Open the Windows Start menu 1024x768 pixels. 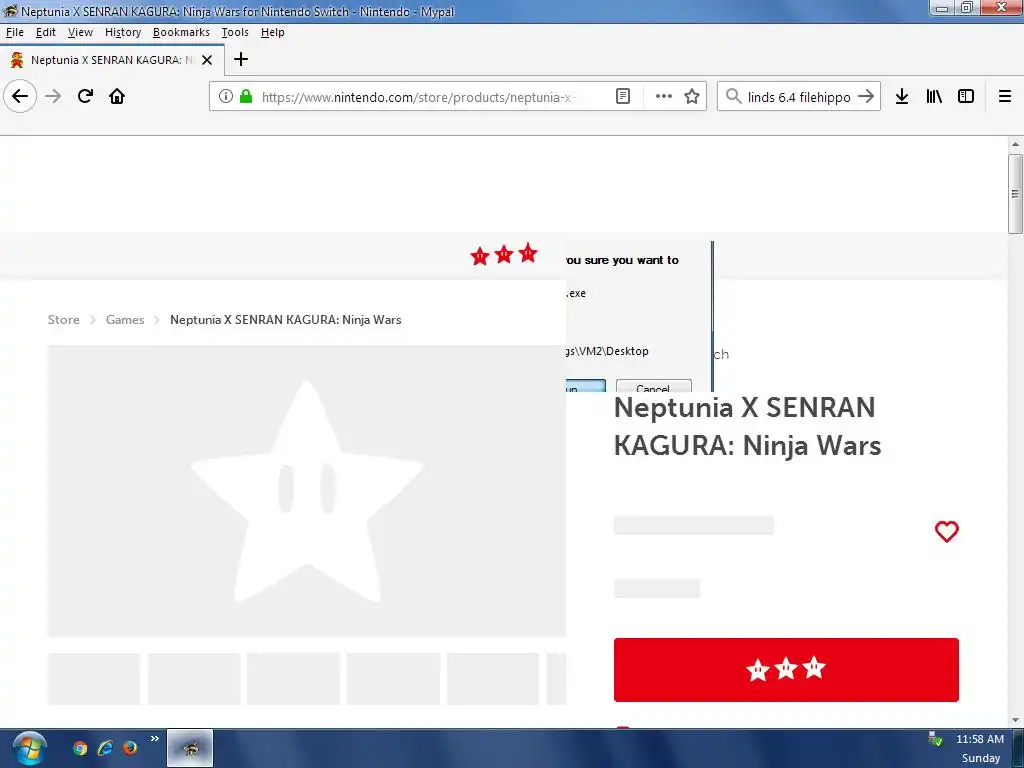tap(29, 748)
